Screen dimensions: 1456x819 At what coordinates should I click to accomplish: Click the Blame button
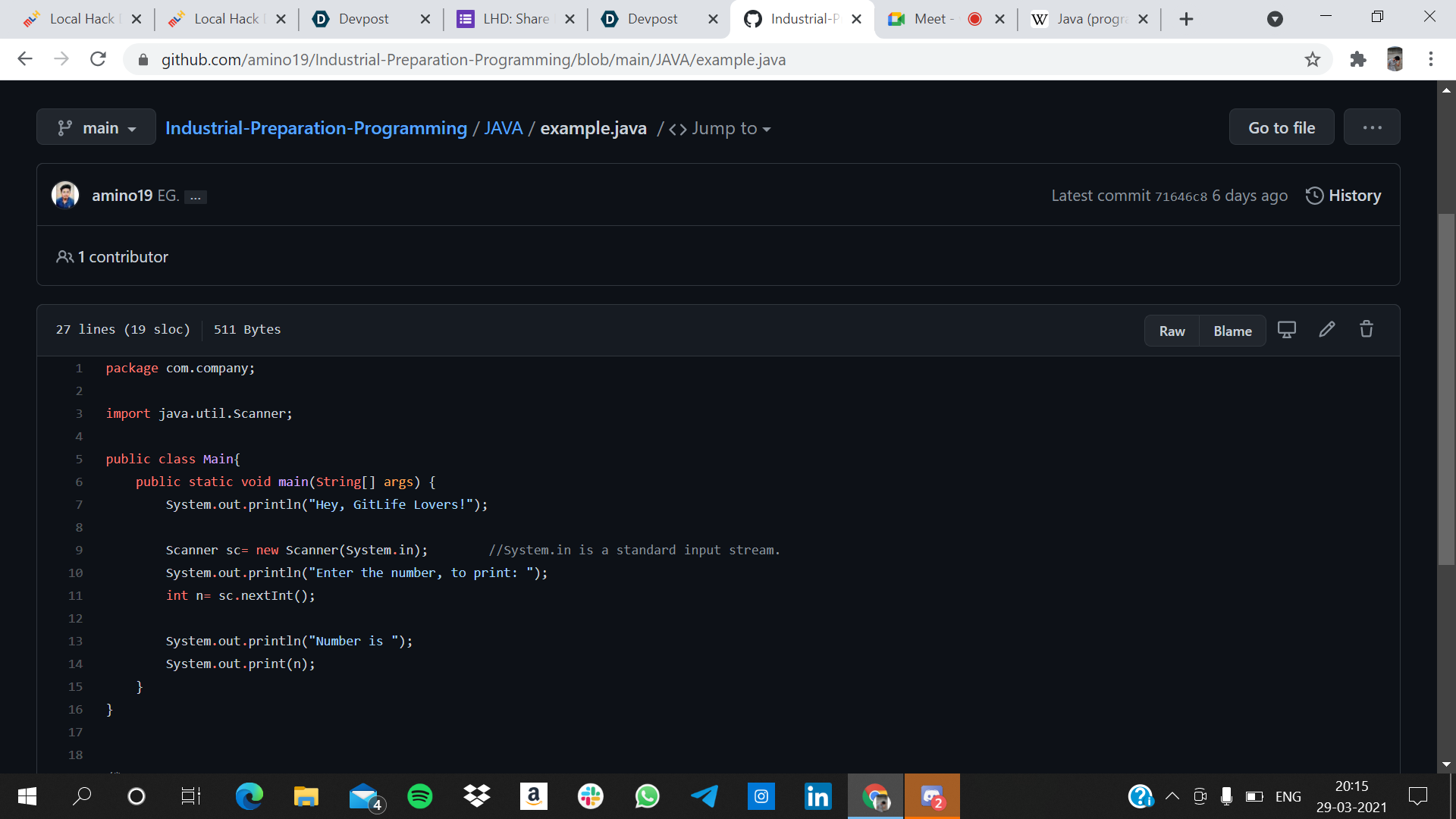point(1232,331)
